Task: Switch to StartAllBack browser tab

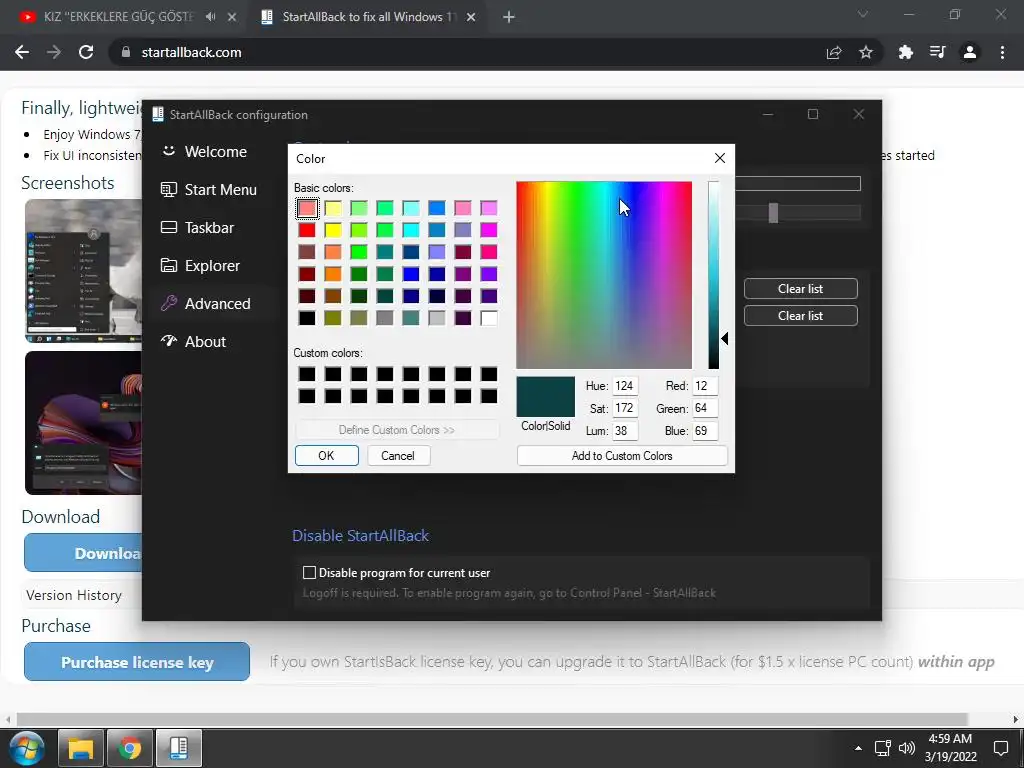Action: coord(368,17)
